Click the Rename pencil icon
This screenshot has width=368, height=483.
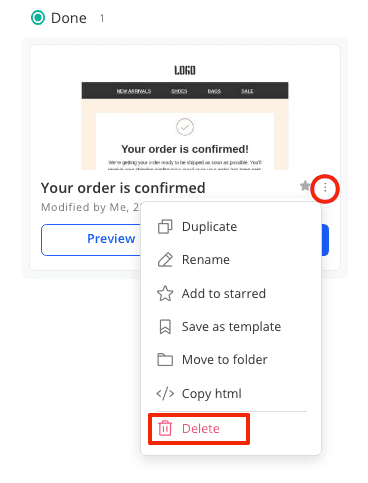[x=165, y=260]
